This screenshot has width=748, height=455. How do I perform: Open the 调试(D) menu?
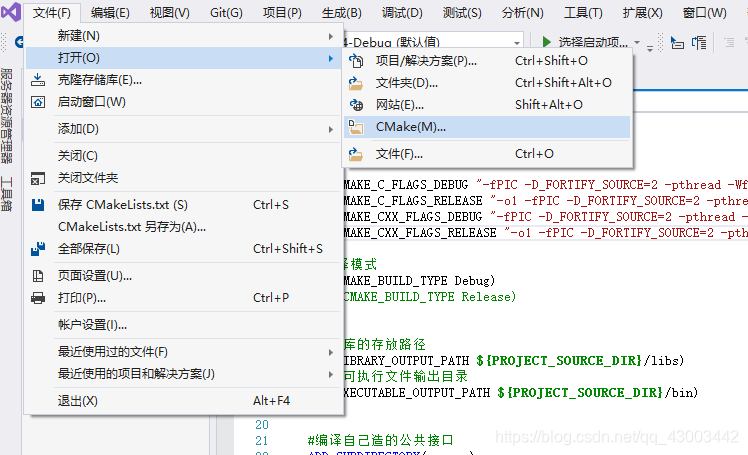tap(402, 12)
